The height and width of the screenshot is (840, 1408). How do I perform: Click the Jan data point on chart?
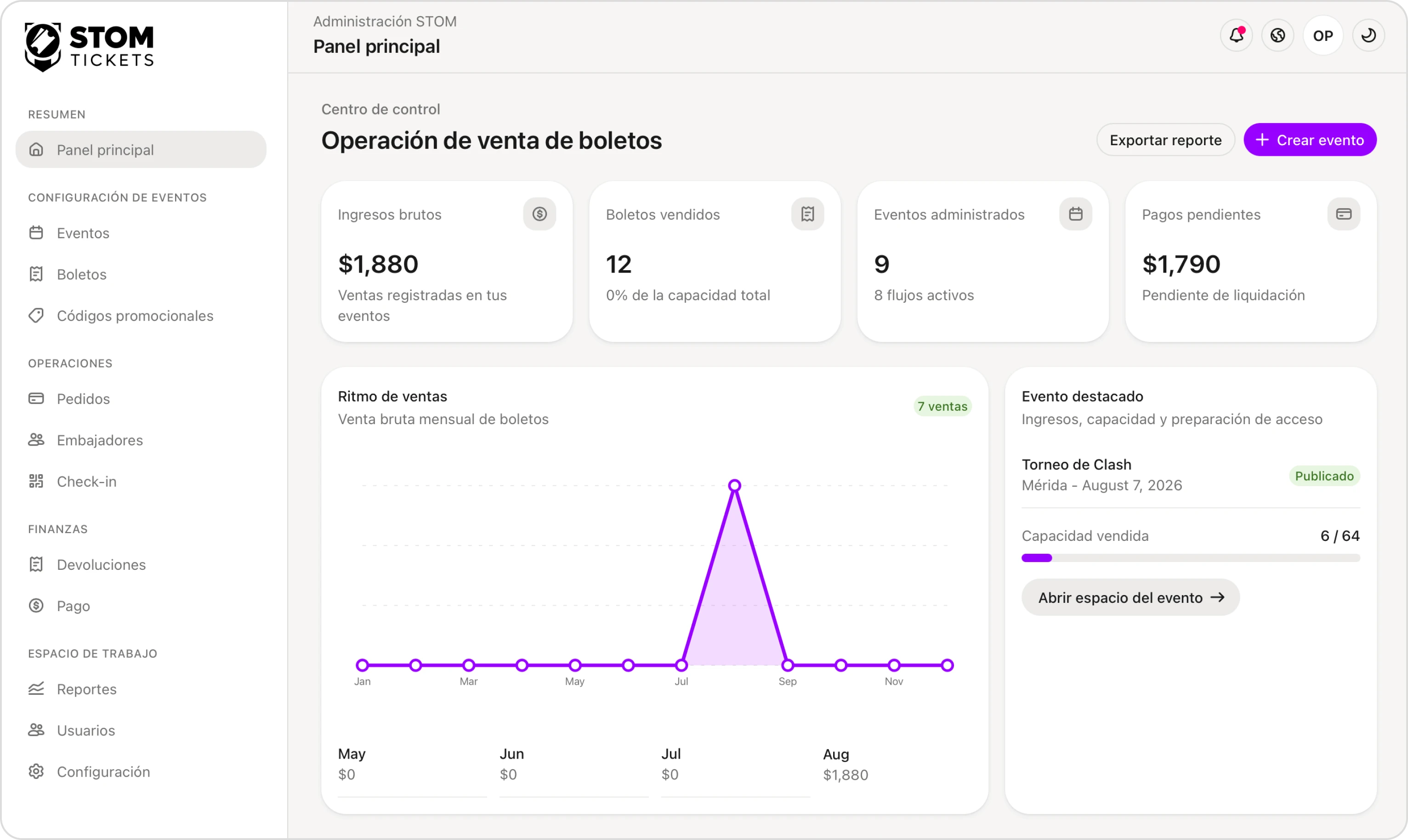362,665
